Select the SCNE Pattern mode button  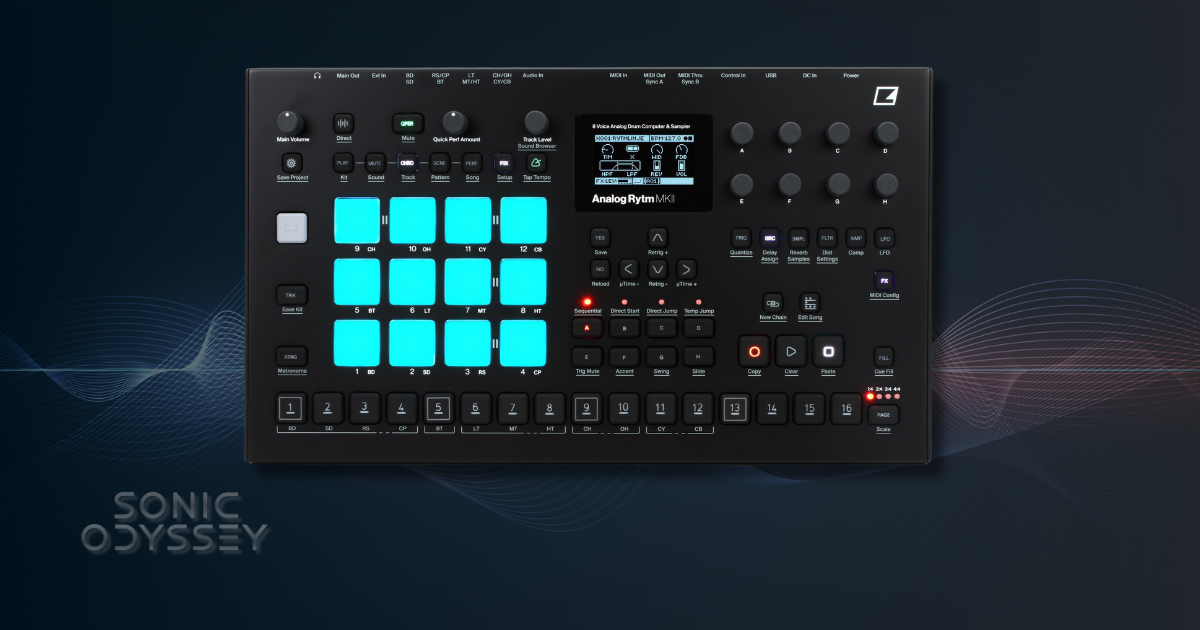pyautogui.click(x=440, y=162)
